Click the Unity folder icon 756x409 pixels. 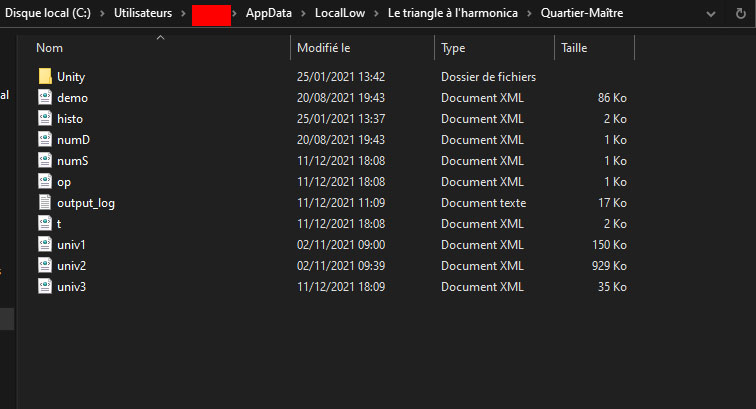45,77
